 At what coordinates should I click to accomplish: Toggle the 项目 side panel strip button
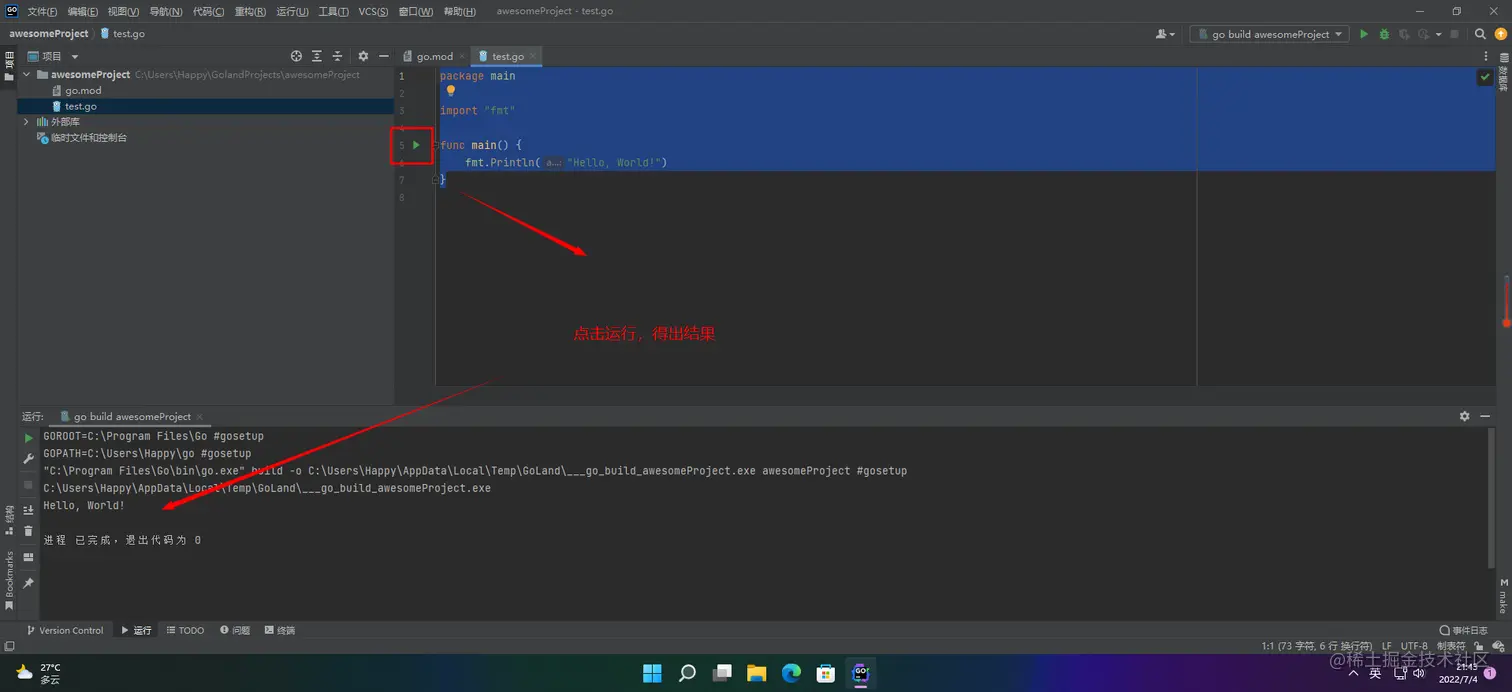[9, 65]
